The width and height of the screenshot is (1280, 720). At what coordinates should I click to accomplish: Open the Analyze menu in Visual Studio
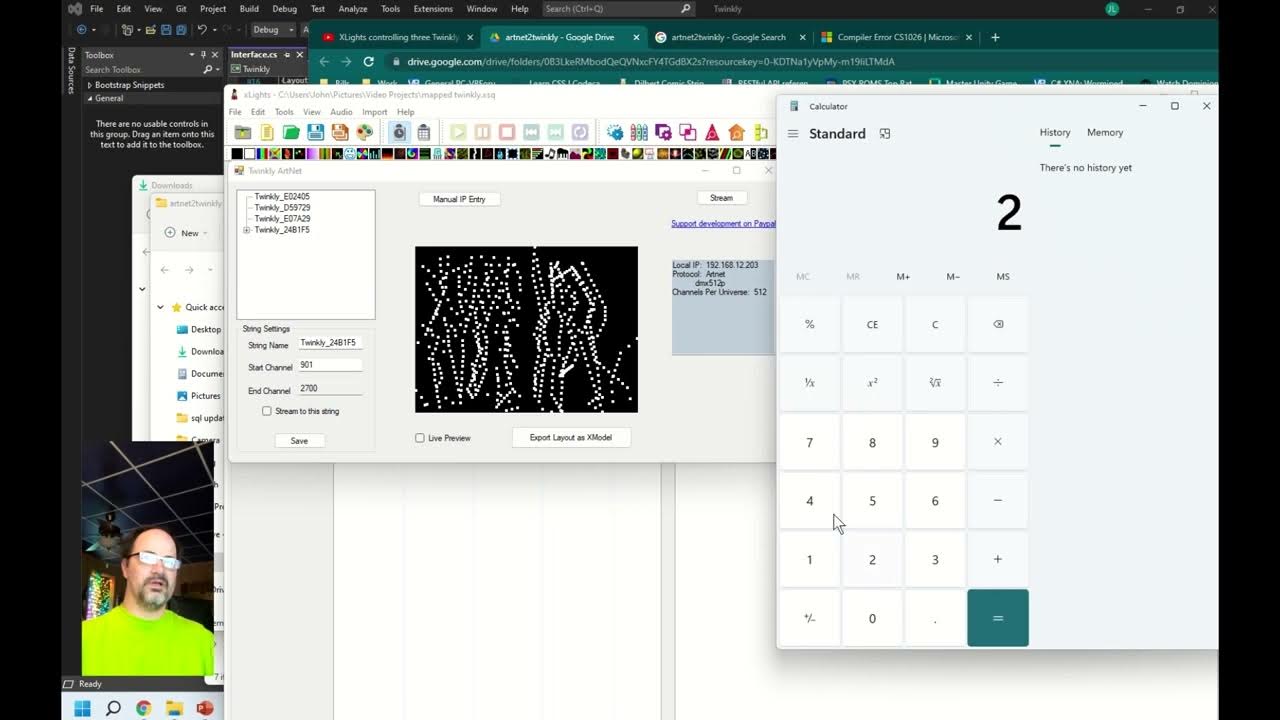pyautogui.click(x=353, y=9)
